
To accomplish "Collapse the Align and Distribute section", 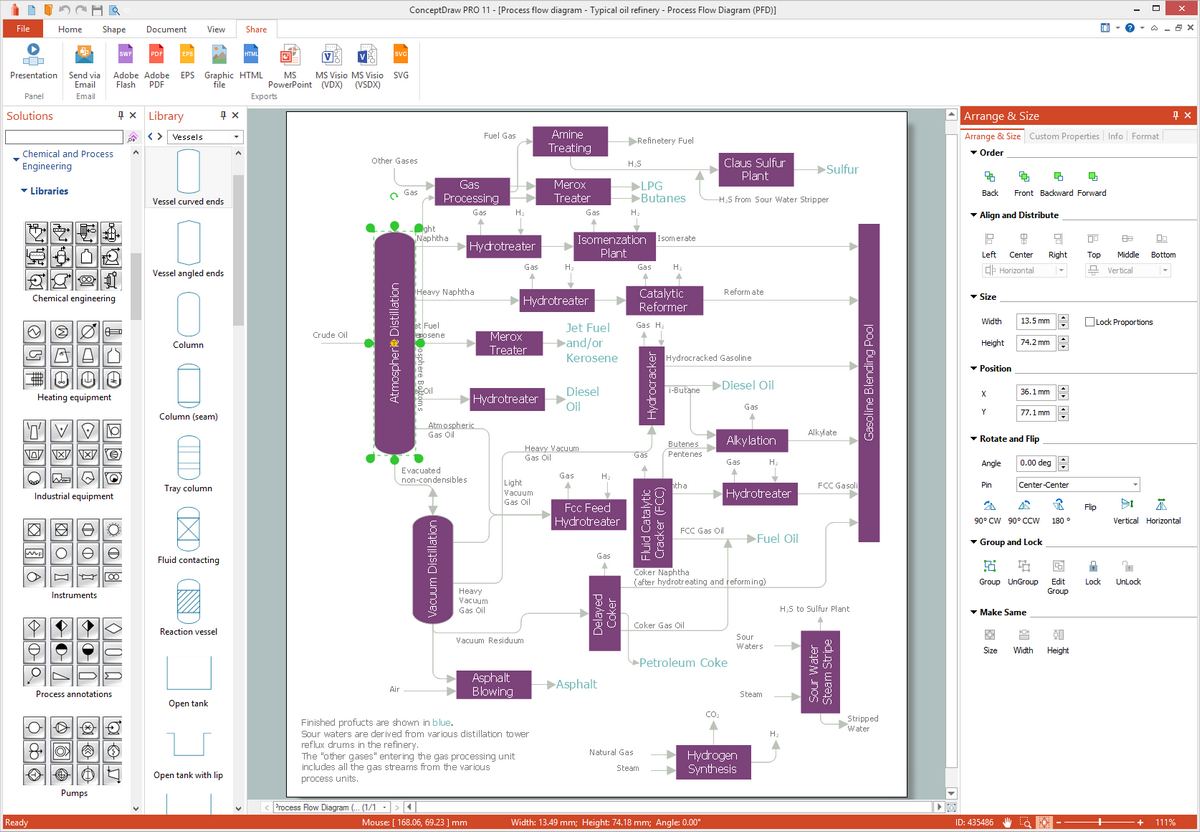I will tap(974, 215).
